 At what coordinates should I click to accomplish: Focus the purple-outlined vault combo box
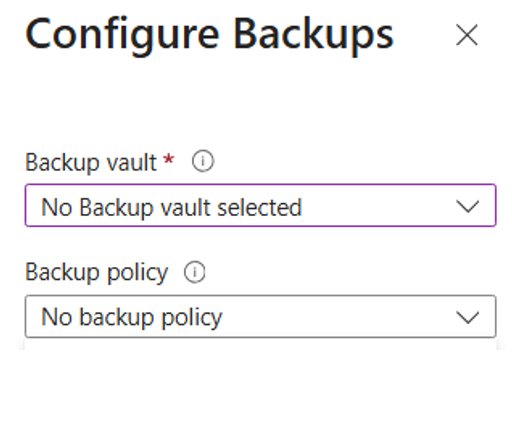click(x=260, y=205)
